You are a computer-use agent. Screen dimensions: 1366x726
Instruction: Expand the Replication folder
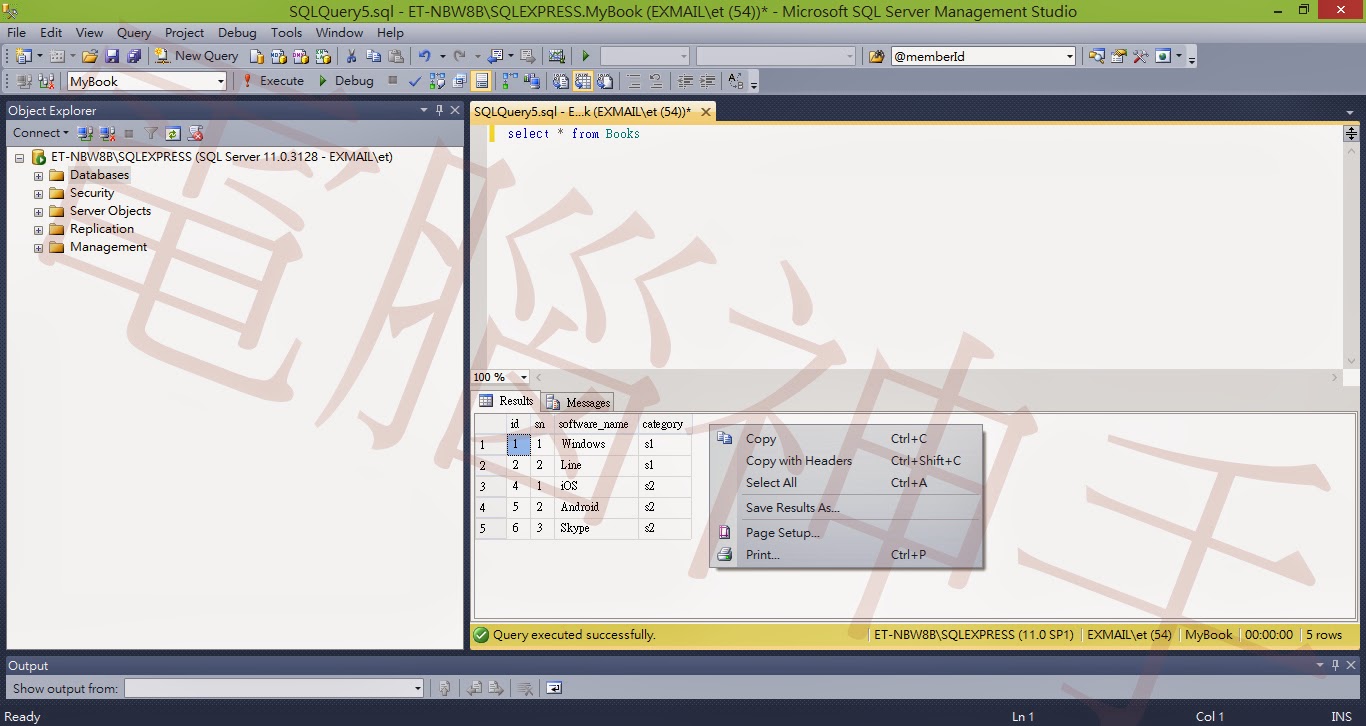[x=39, y=230]
